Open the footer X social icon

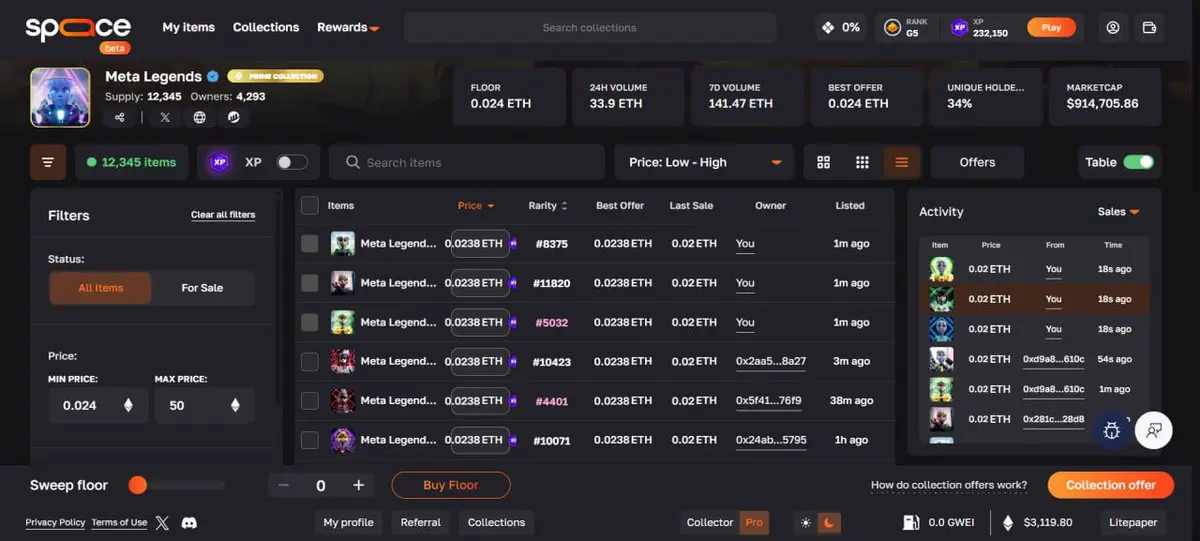coord(163,523)
